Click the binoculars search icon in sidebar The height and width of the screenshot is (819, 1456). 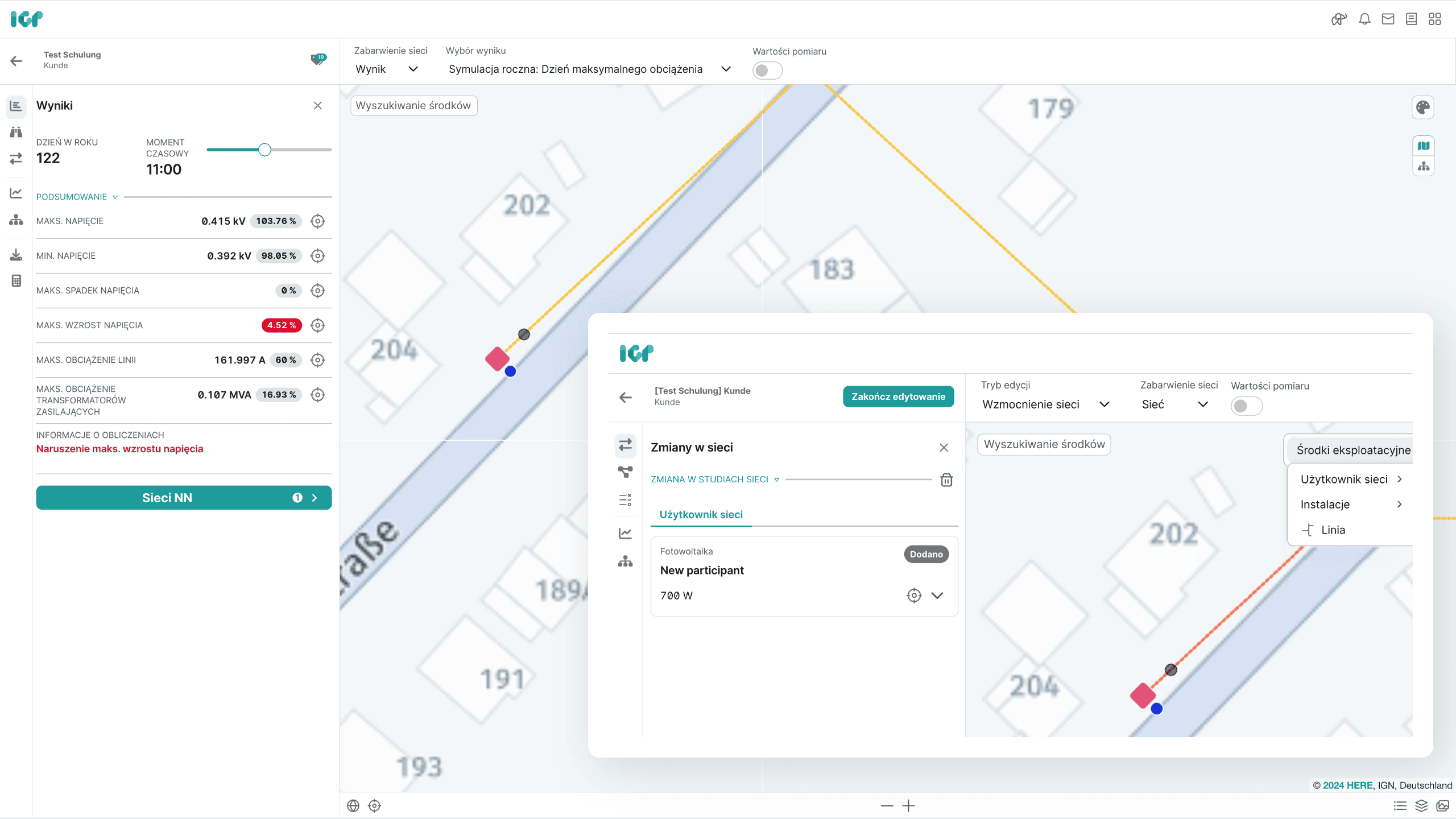tap(16, 132)
